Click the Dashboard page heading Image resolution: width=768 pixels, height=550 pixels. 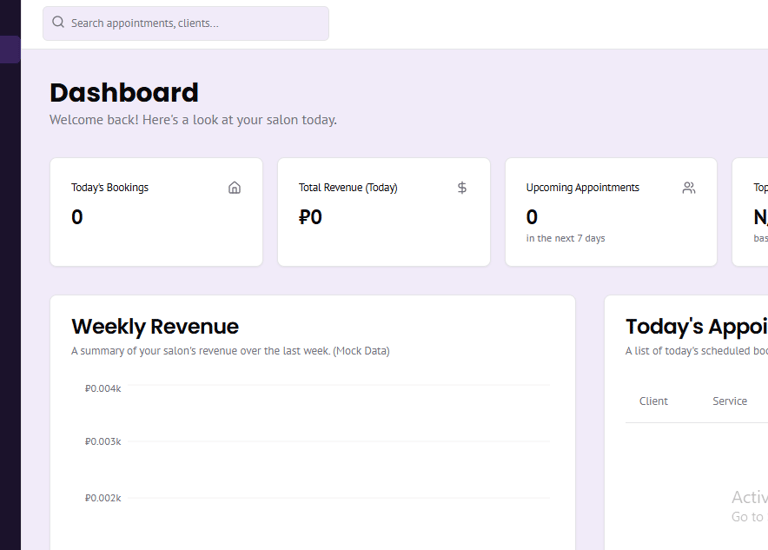click(124, 92)
